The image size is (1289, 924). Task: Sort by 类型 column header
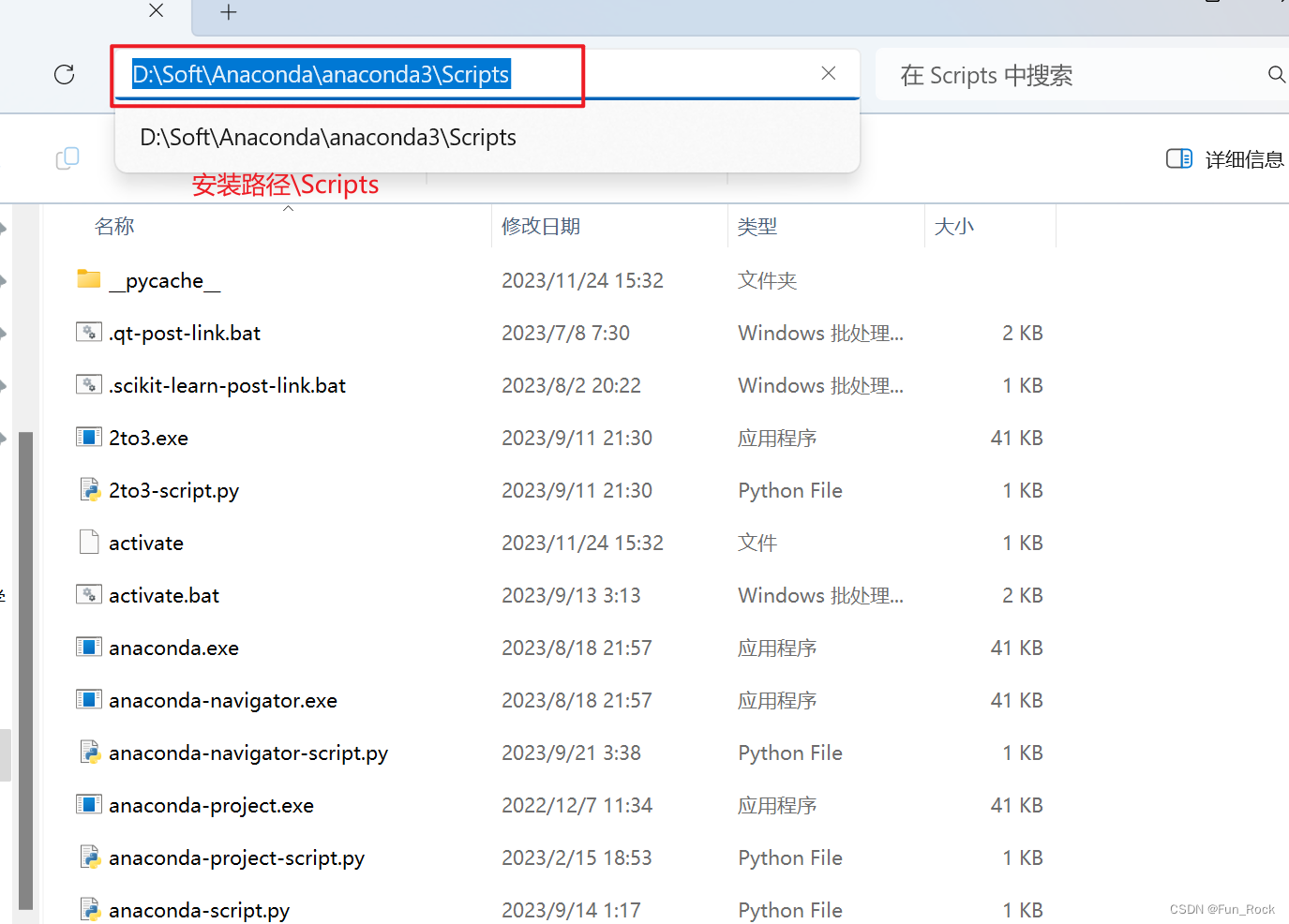tap(757, 226)
